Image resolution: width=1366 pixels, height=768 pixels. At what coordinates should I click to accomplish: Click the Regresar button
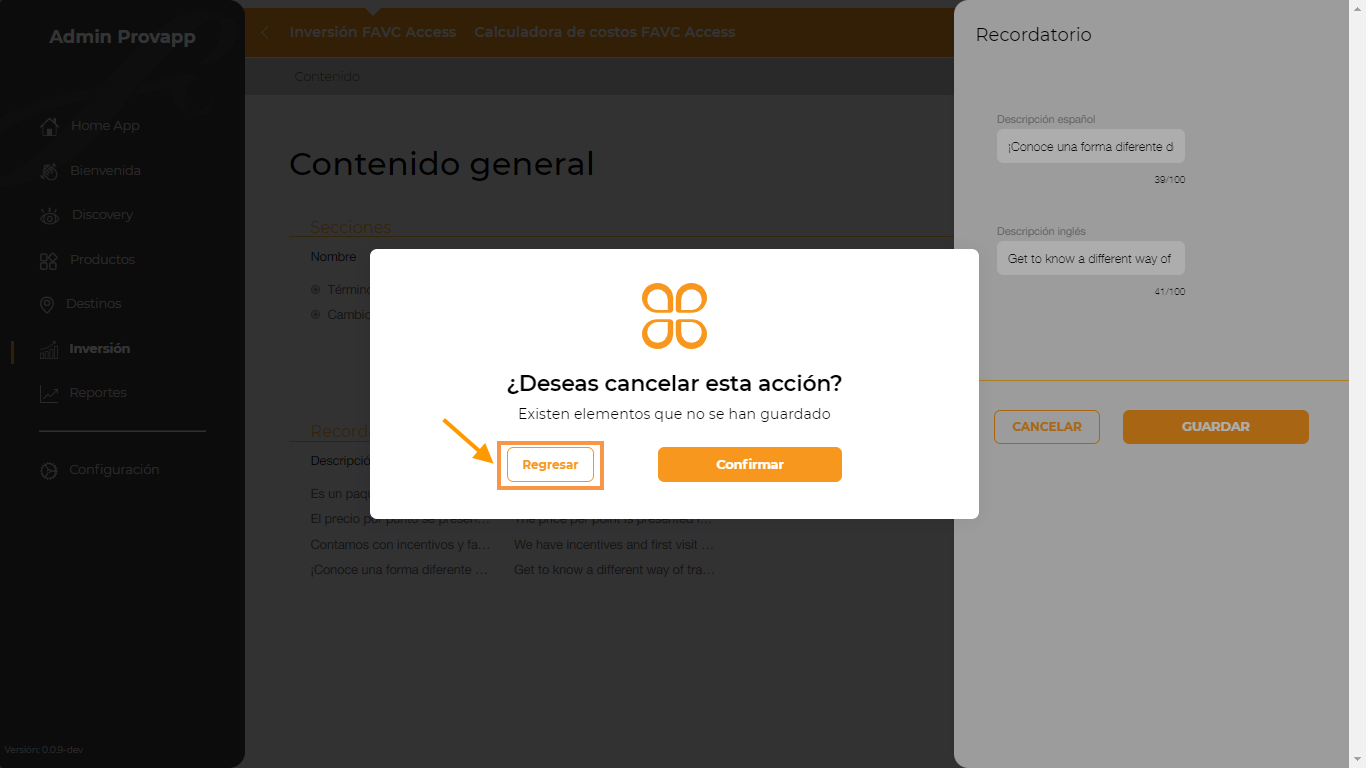click(x=550, y=465)
